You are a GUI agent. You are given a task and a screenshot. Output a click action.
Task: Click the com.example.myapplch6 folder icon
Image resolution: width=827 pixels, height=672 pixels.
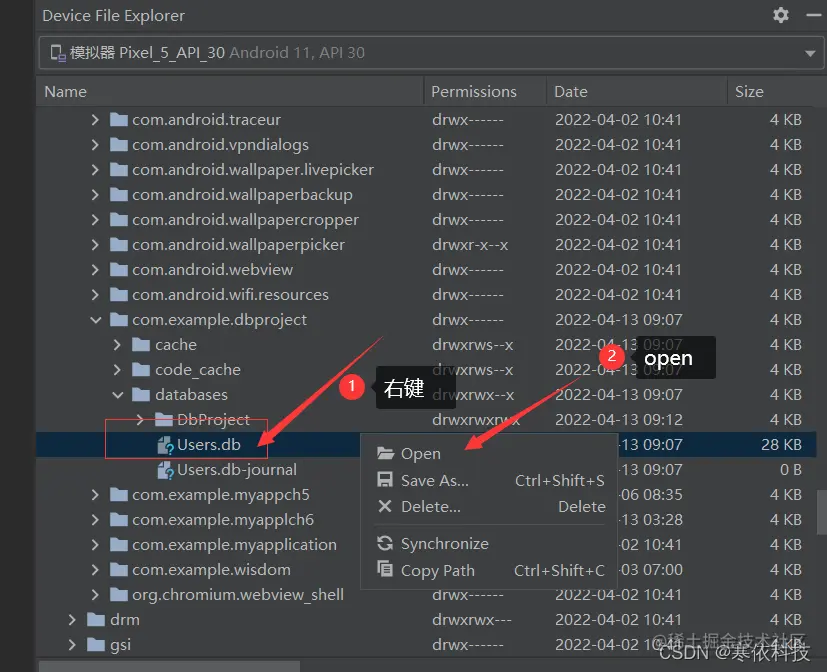point(119,520)
